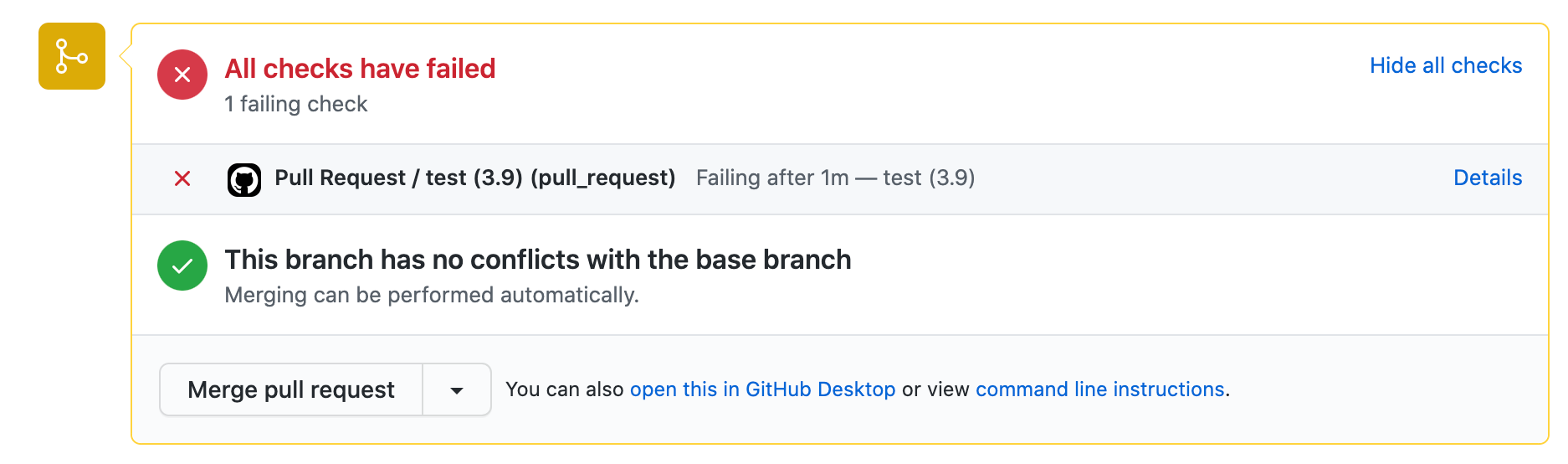Click the You can also helper text
Image resolution: width=1568 pixels, height=464 pixels.
(x=565, y=389)
